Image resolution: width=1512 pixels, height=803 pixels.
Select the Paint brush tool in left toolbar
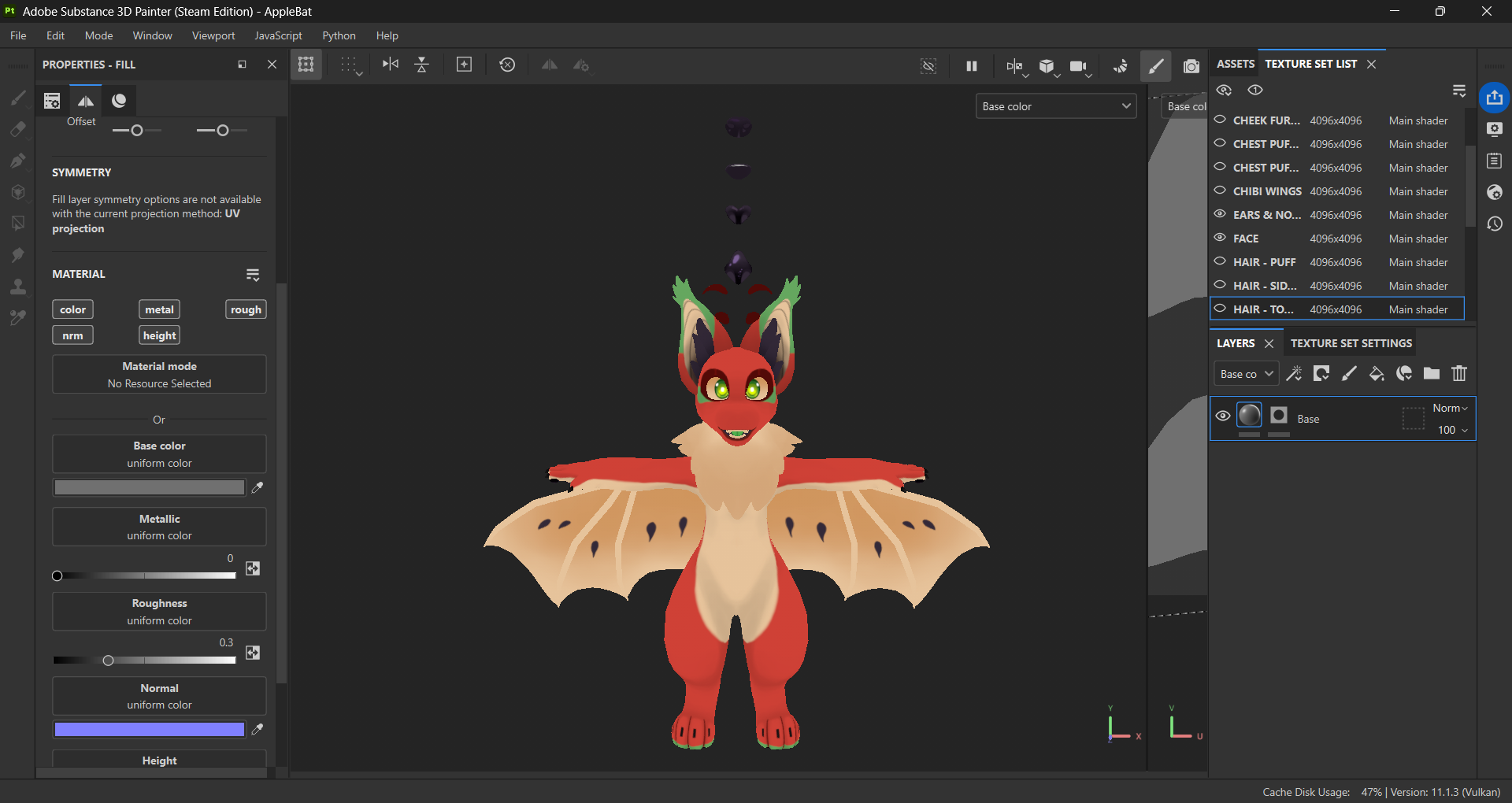click(x=18, y=98)
